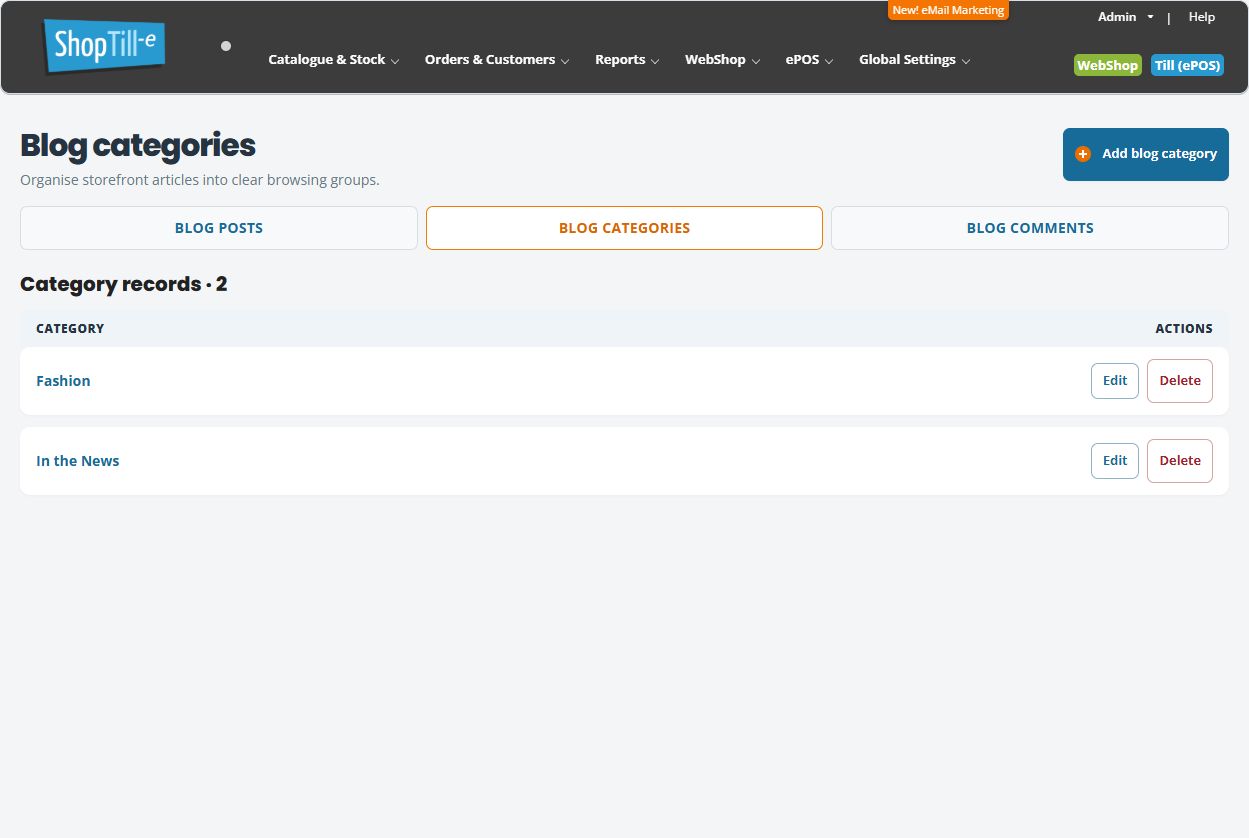Open the In the News category link

(78, 461)
